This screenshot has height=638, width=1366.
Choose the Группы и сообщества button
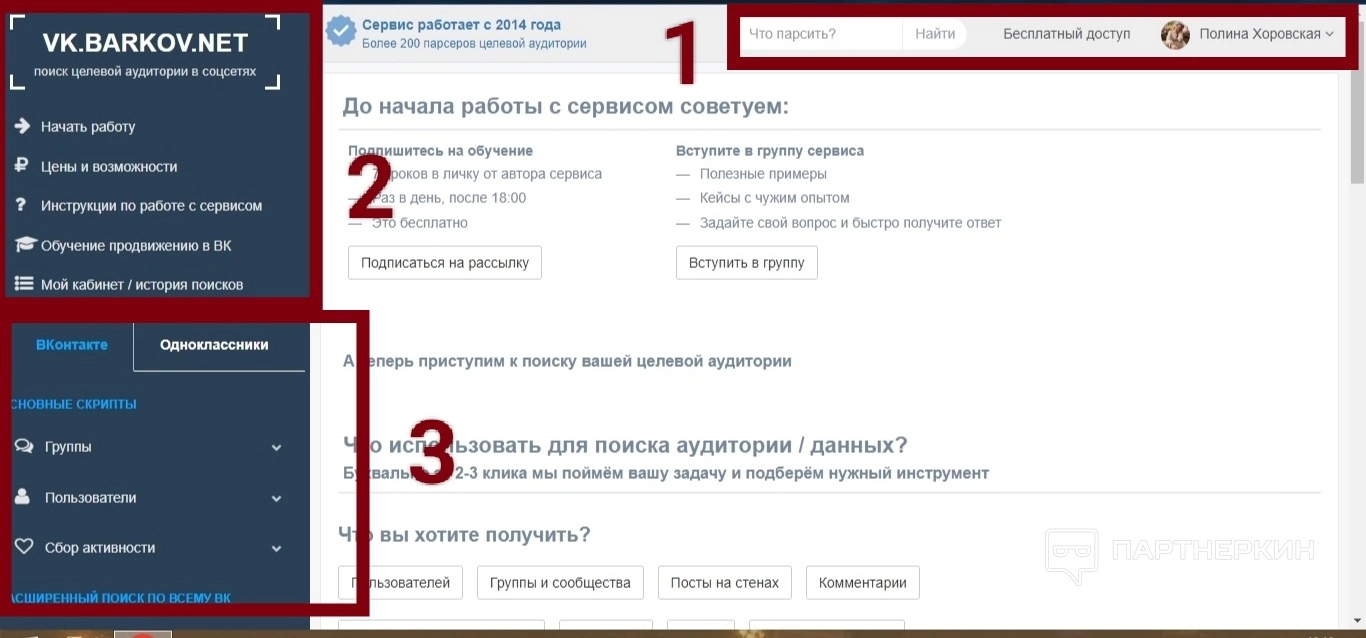point(560,583)
